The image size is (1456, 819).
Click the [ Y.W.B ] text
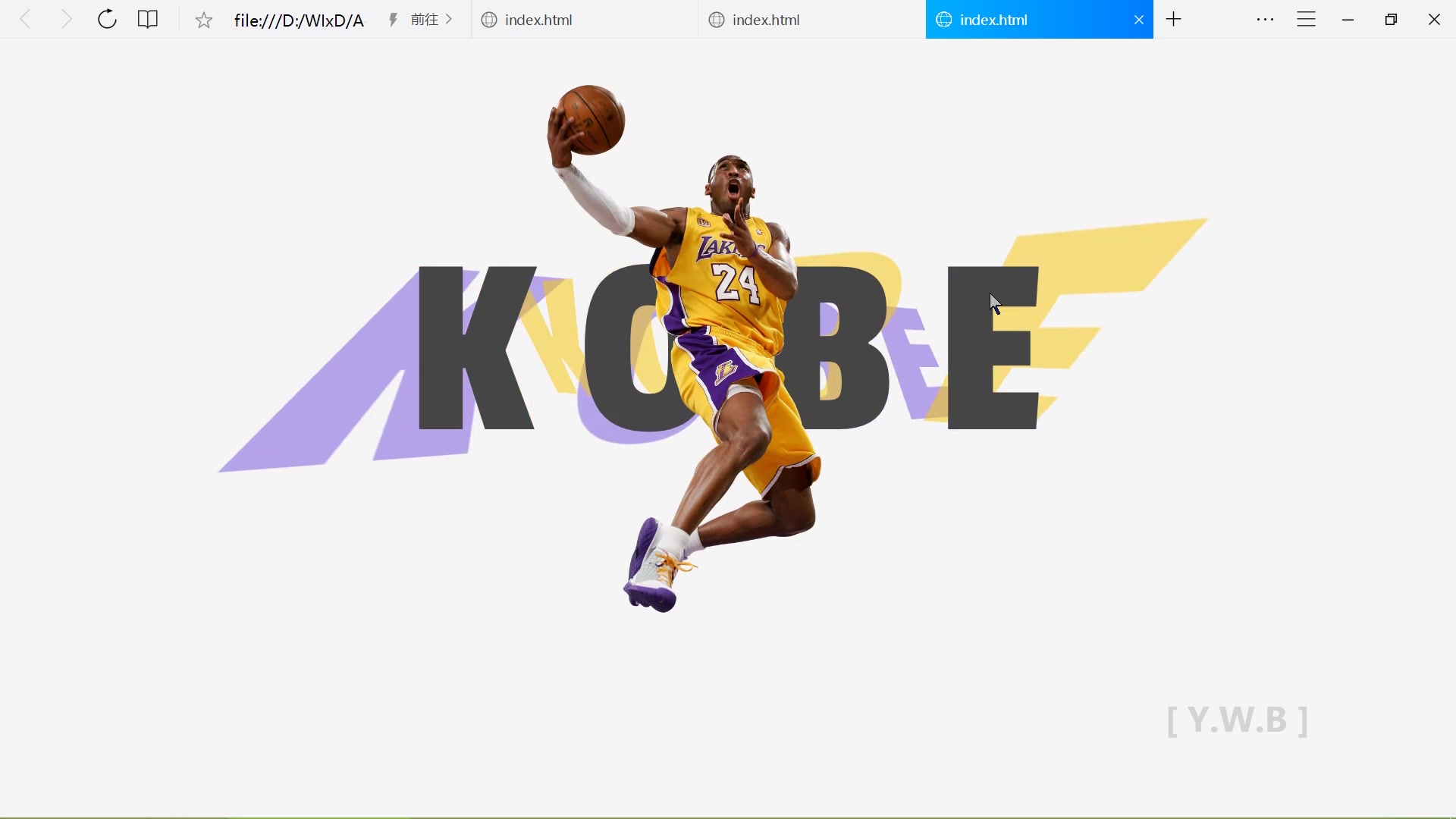(1238, 720)
